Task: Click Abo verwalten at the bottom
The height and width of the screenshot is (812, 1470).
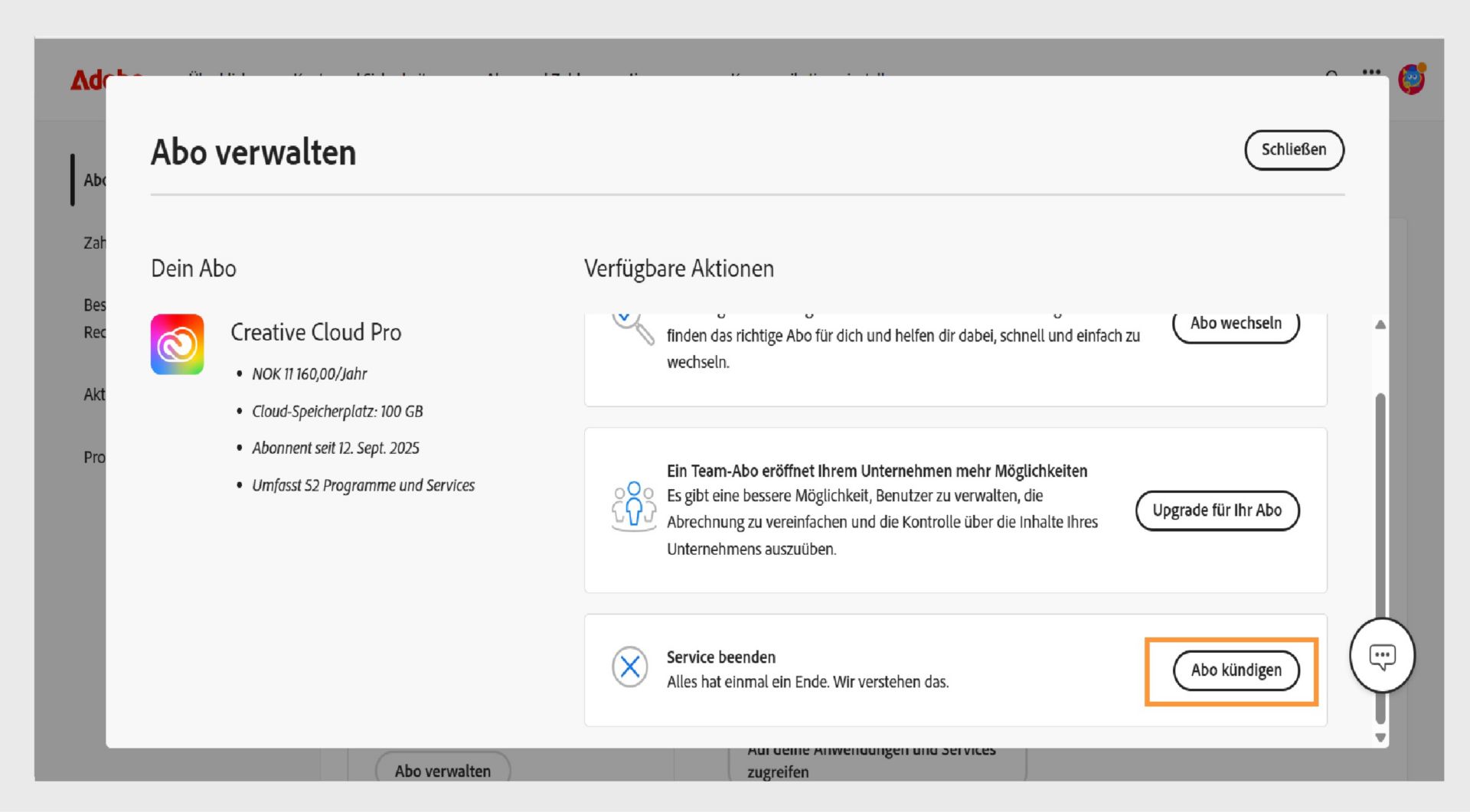Action: pos(443,771)
